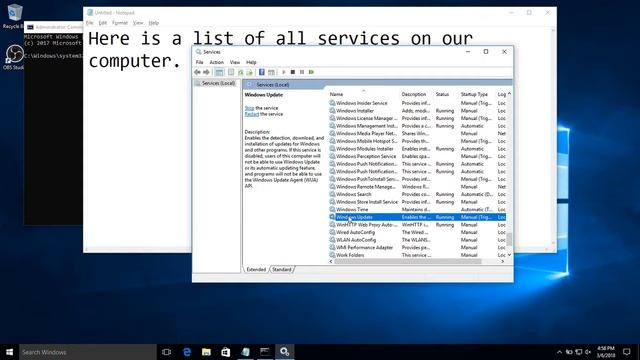
Task: Select the Windows Mobile Hotspot service
Action: (418, 141)
